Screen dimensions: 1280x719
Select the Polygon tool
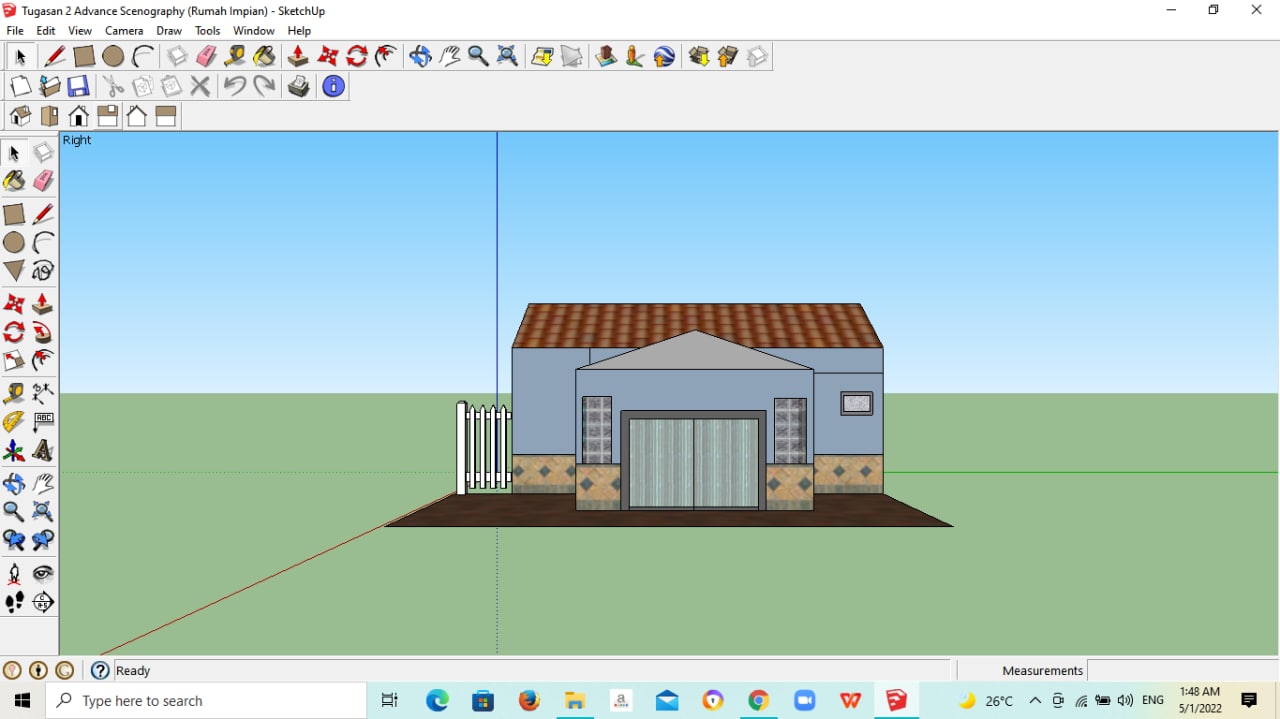click(14, 271)
